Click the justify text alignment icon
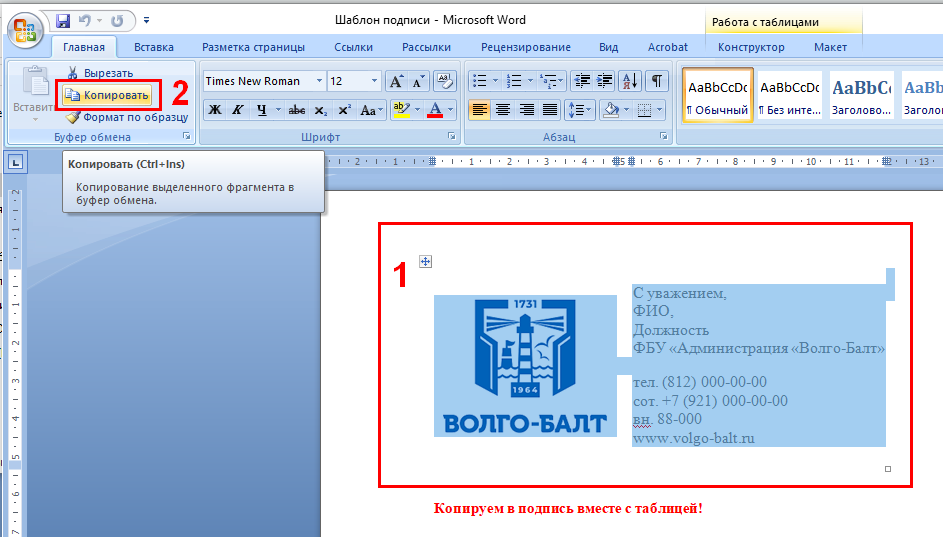 pyautogui.click(x=549, y=110)
